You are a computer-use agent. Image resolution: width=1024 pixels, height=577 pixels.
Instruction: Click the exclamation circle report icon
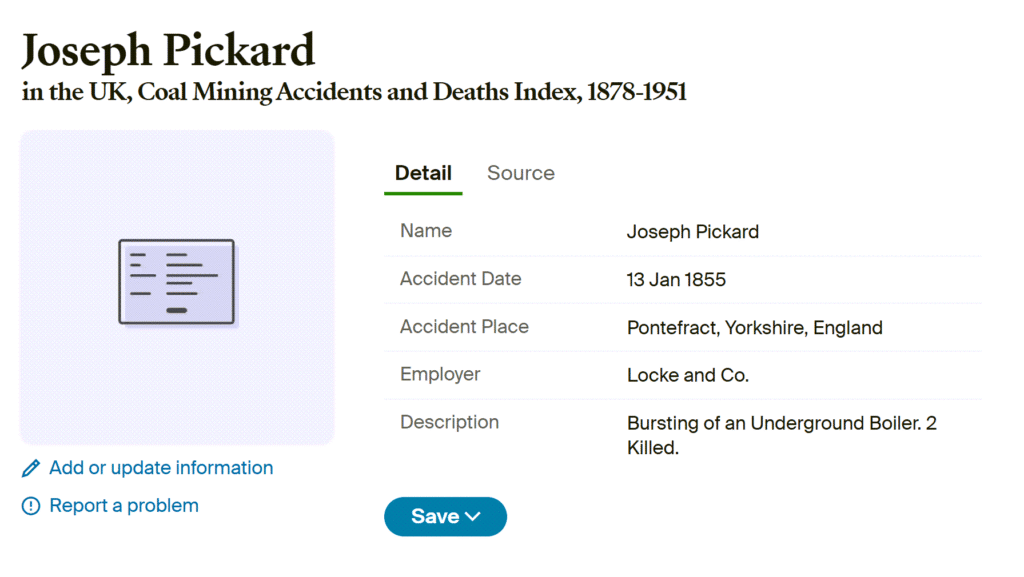tap(31, 506)
